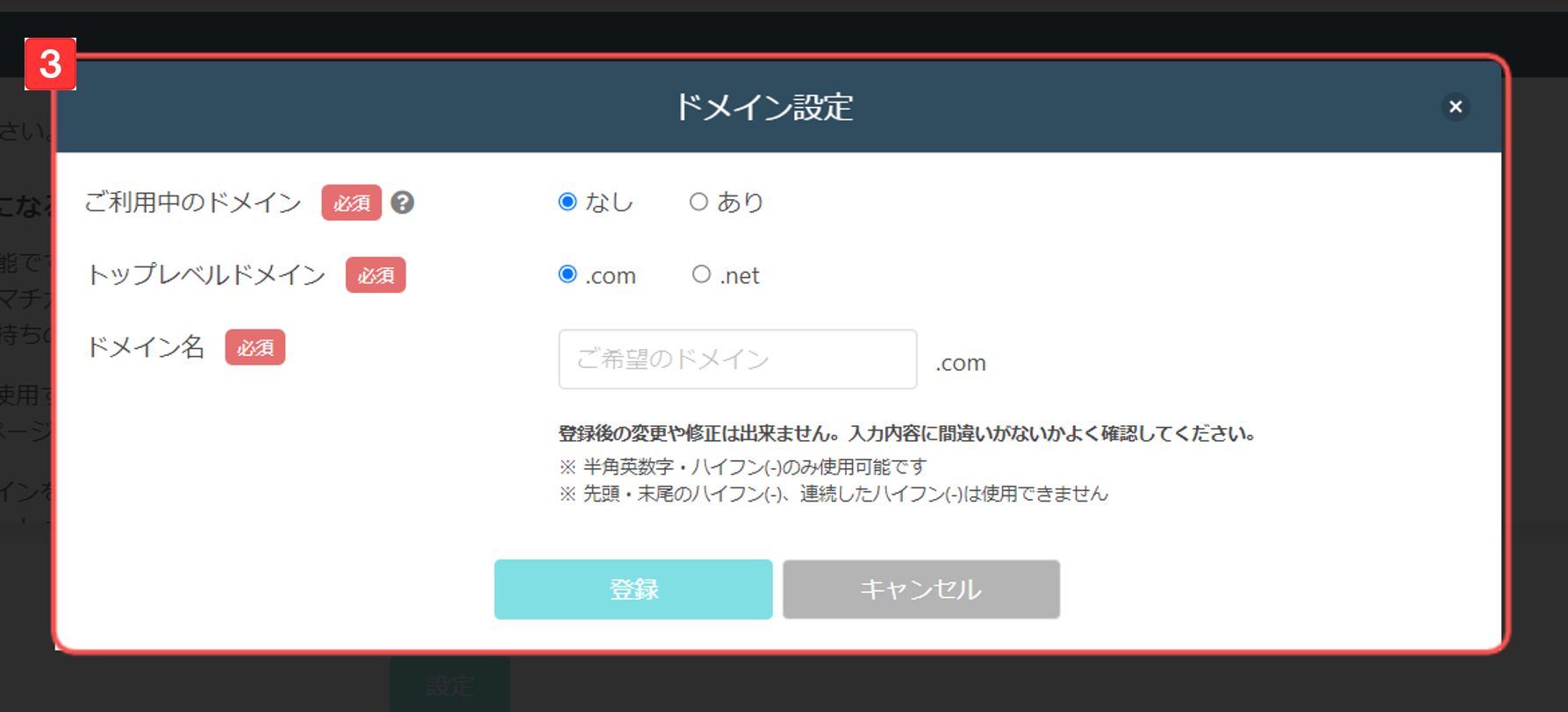The image size is (1568, 712).
Task: Click the ご希望のドメイン input field
Action: [x=738, y=360]
